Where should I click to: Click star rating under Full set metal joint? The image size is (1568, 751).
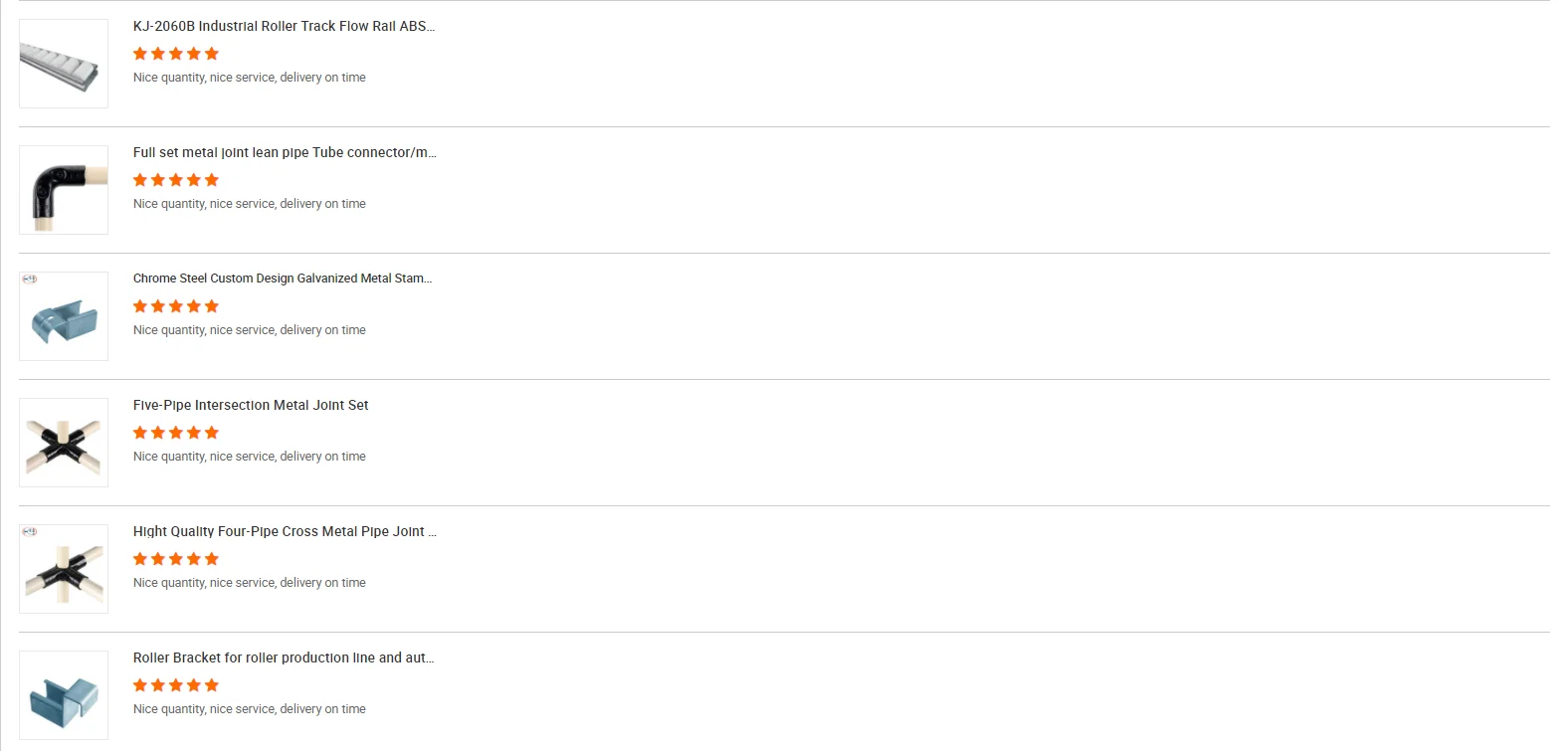click(176, 180)
